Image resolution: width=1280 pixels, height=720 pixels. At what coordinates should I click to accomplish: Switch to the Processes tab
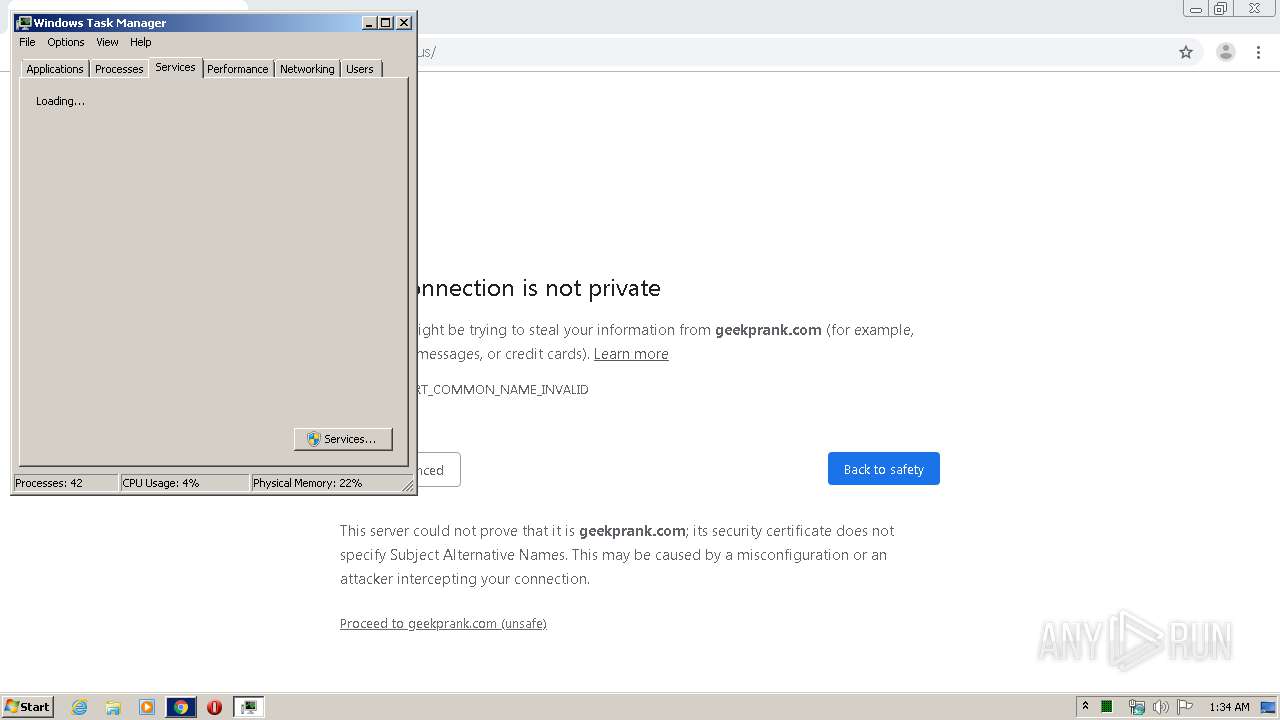click(119, 69)
